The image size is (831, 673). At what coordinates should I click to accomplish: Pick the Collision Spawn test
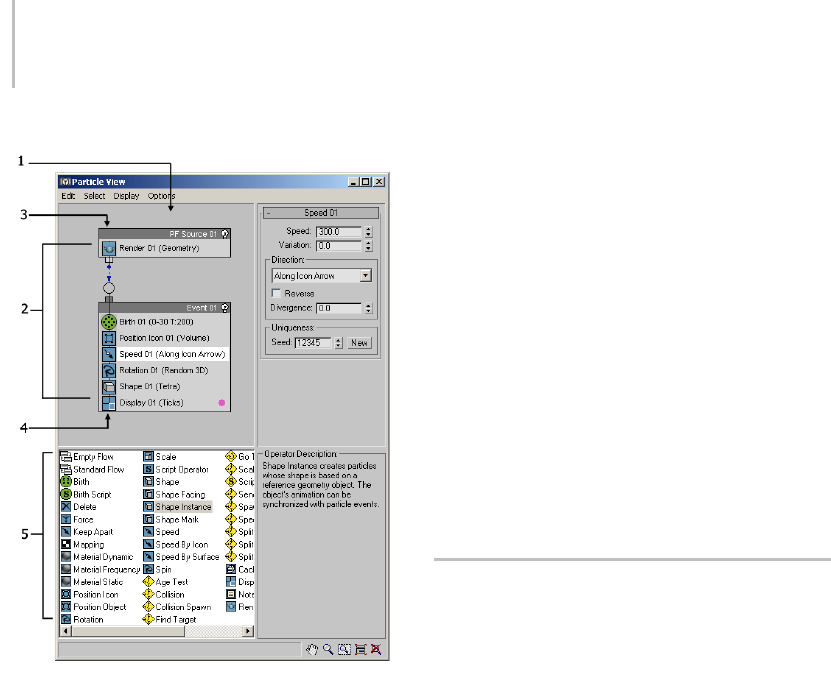(178, 607)
